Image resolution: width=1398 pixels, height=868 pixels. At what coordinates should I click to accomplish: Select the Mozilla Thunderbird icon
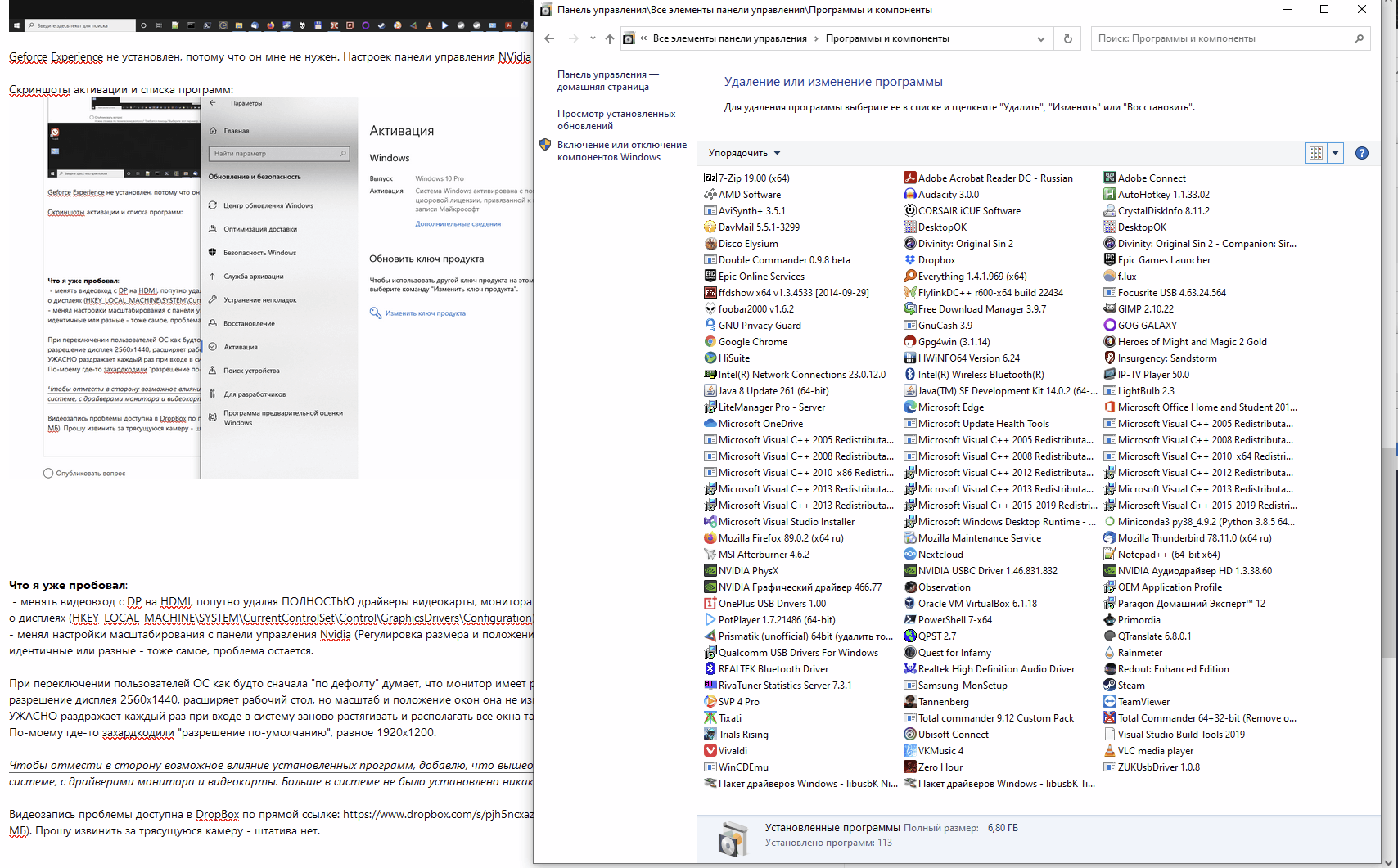click(1110, 538)
